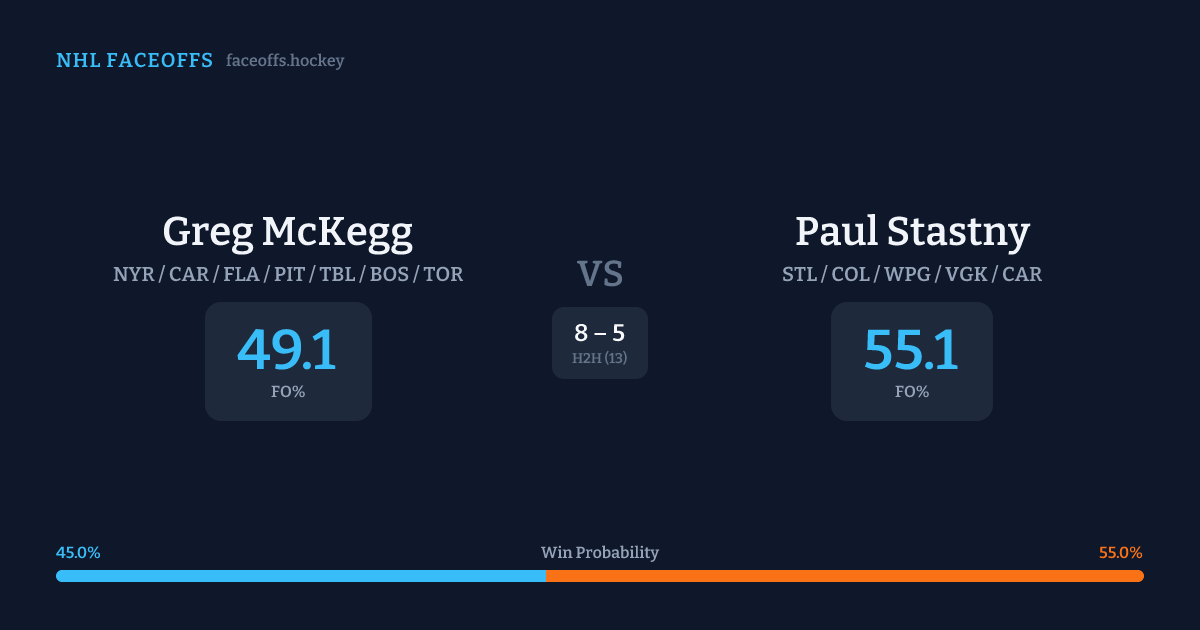Click the NHL FACEOFFS header title
The height and width of the screenshot is (630, 1200).
pyautogui.click(x=134, y=61)
